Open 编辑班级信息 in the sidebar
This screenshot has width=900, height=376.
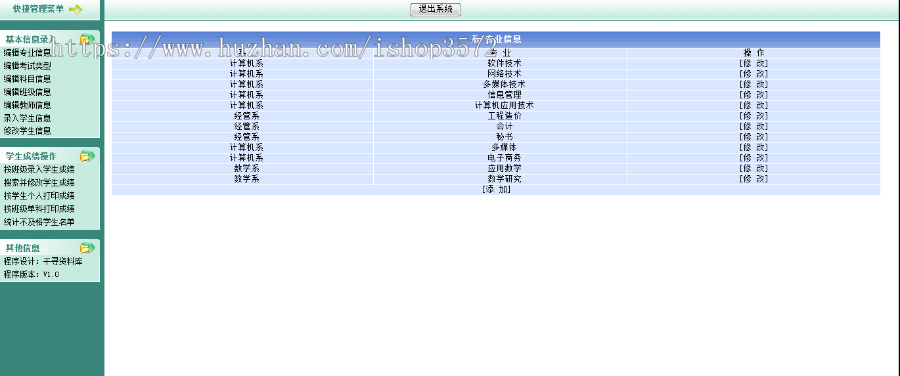point(28,92)
